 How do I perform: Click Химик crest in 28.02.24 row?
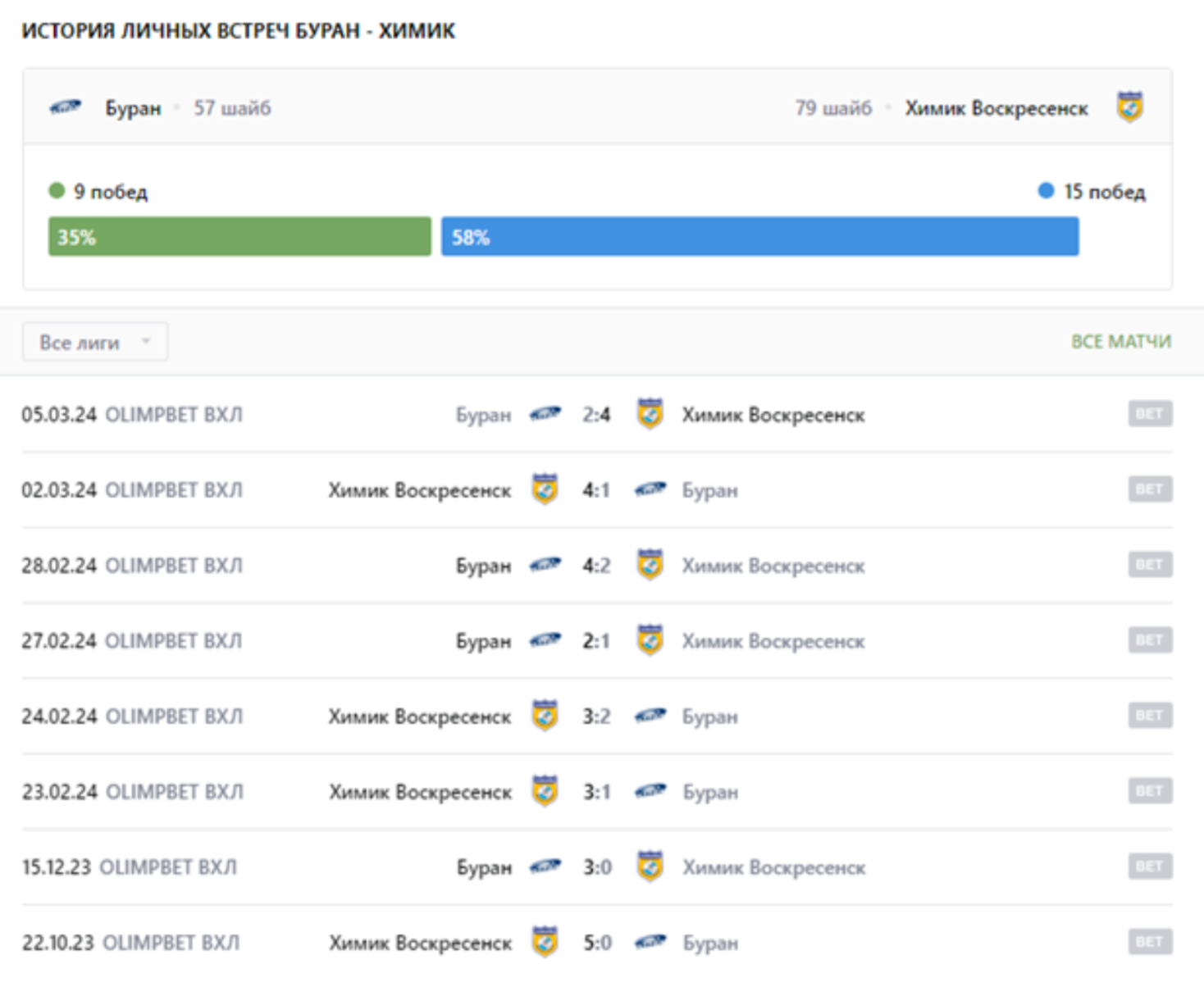coord(650,564)
